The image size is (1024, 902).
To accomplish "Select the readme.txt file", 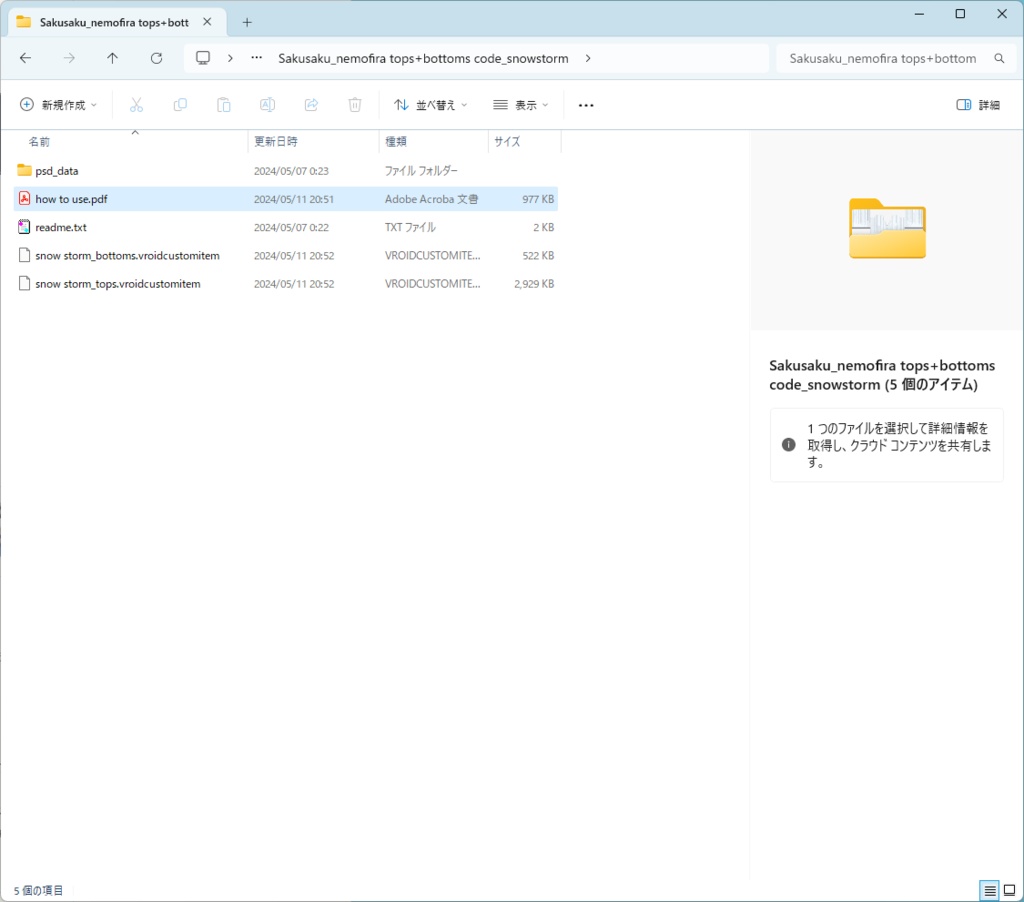I will click(285, 227).
